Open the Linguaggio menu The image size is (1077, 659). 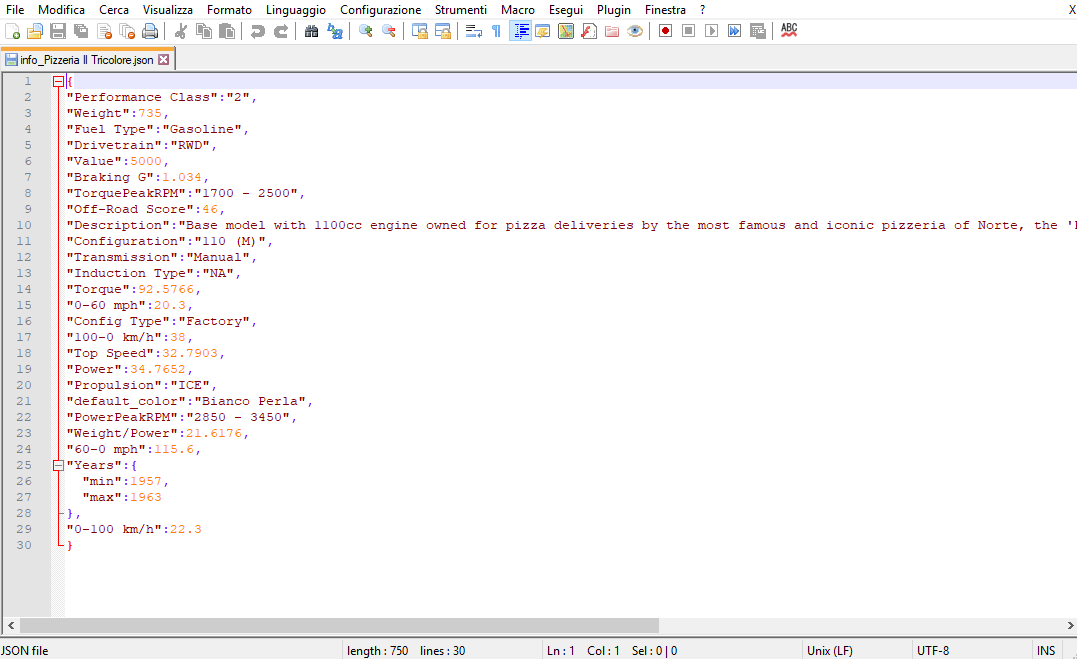click(x=296, y=10)
